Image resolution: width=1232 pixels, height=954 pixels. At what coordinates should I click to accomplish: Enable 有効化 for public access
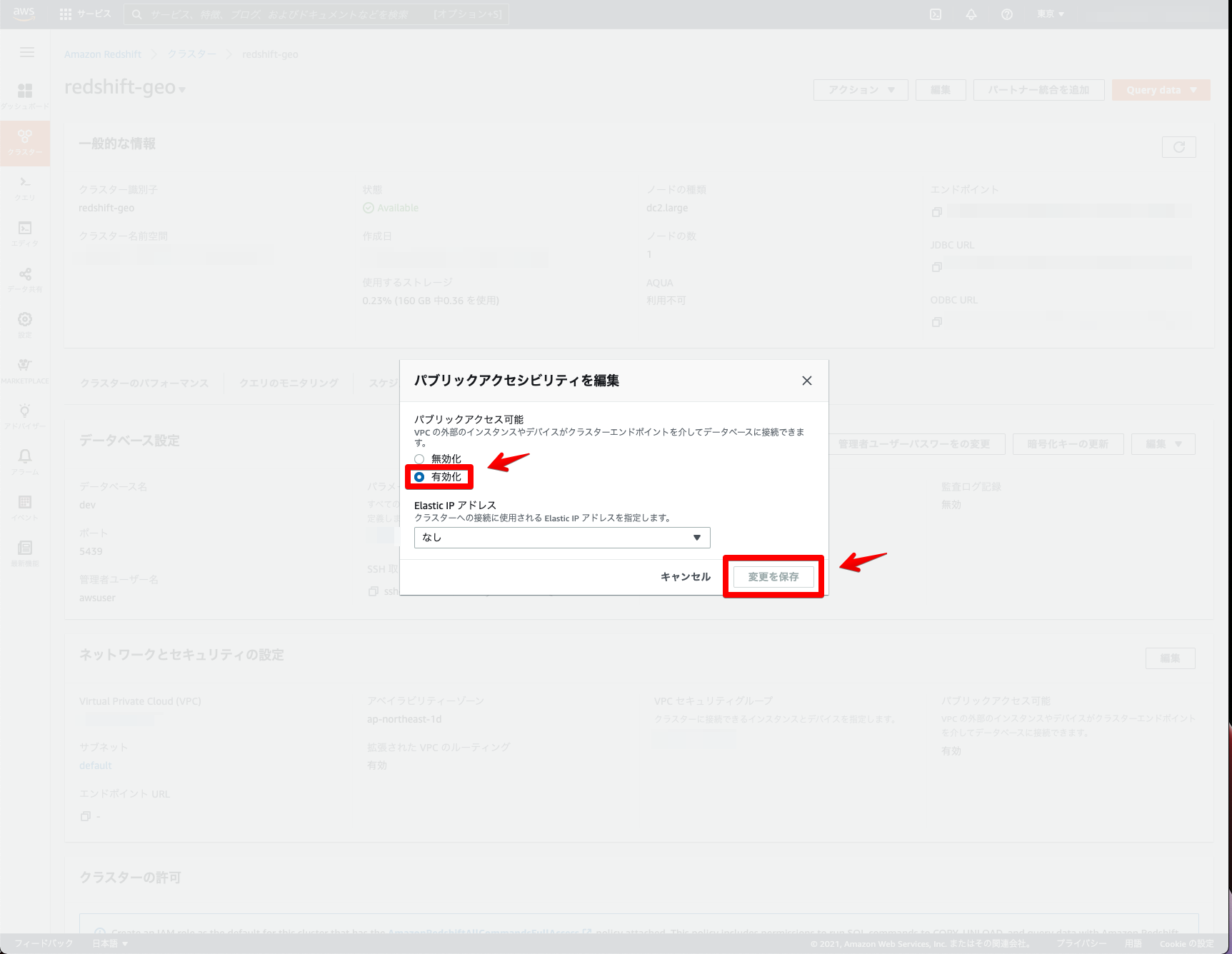420,476
